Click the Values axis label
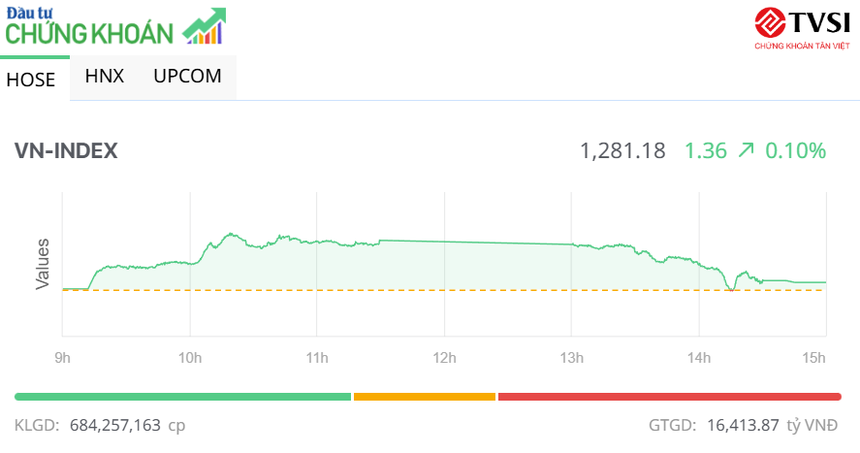 coord(43,263)
